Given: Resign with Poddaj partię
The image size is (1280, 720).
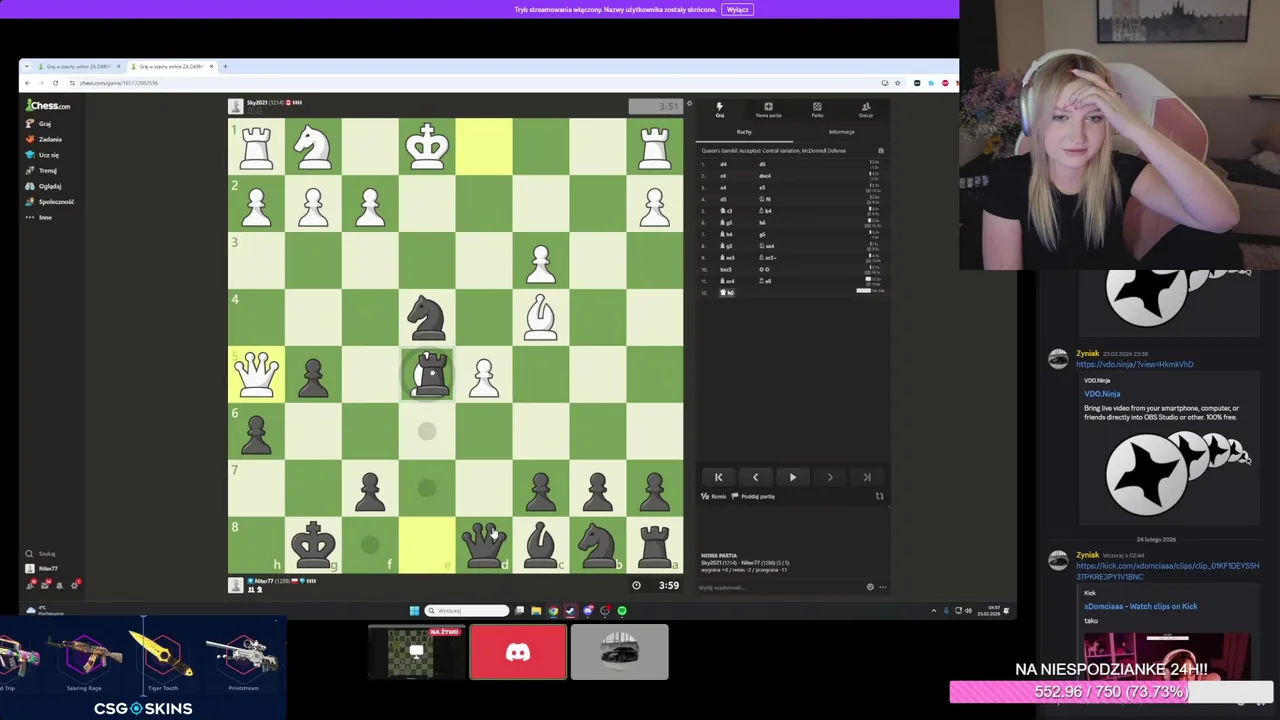Looking at the screenshot, I should [753, 496].
